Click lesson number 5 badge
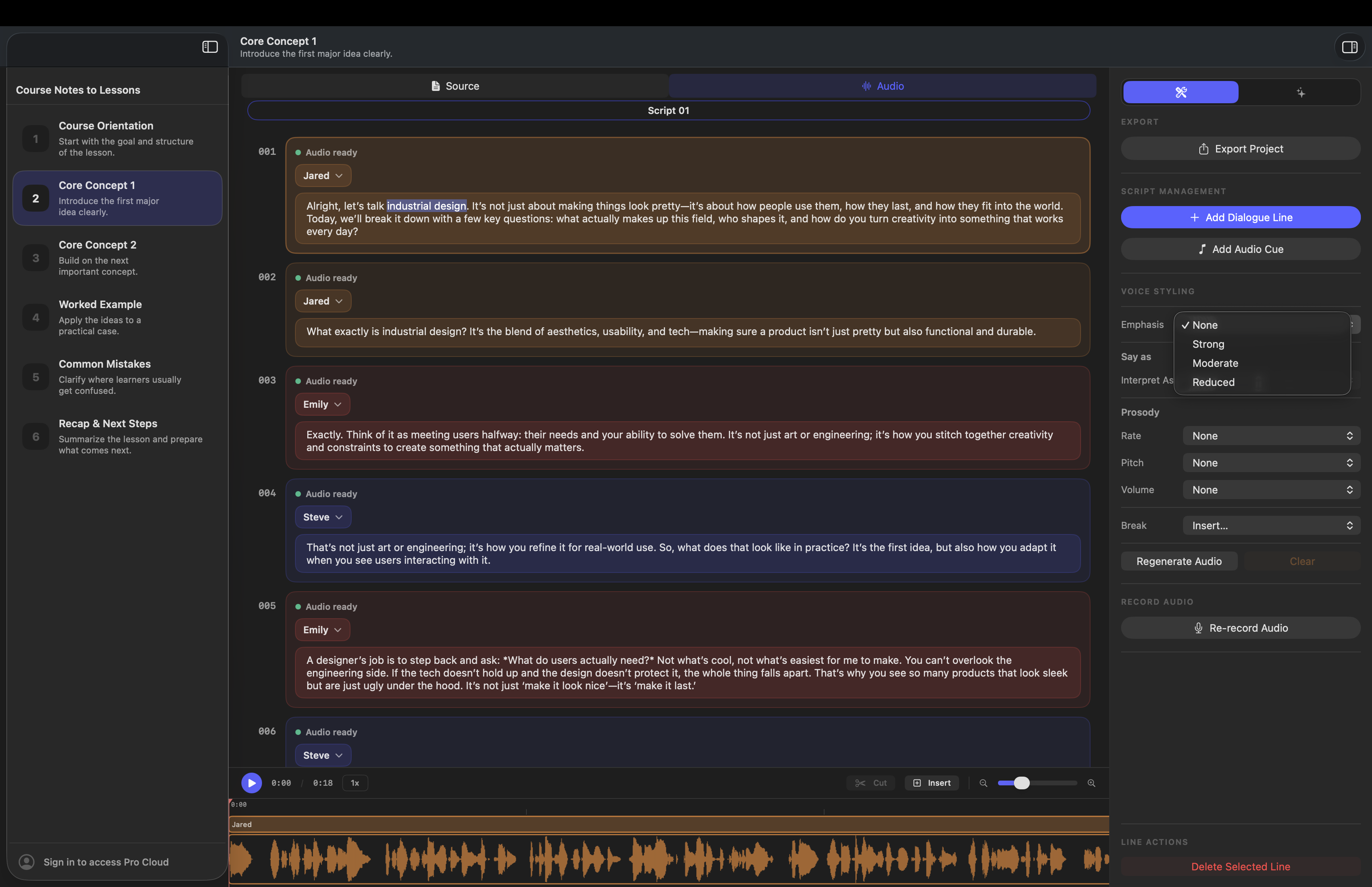This screenshot has height=887, width=1372. click(36, 377)
